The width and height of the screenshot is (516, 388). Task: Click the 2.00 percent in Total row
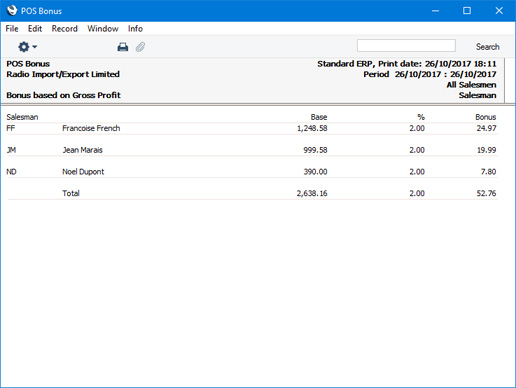[x=417, y=193]
